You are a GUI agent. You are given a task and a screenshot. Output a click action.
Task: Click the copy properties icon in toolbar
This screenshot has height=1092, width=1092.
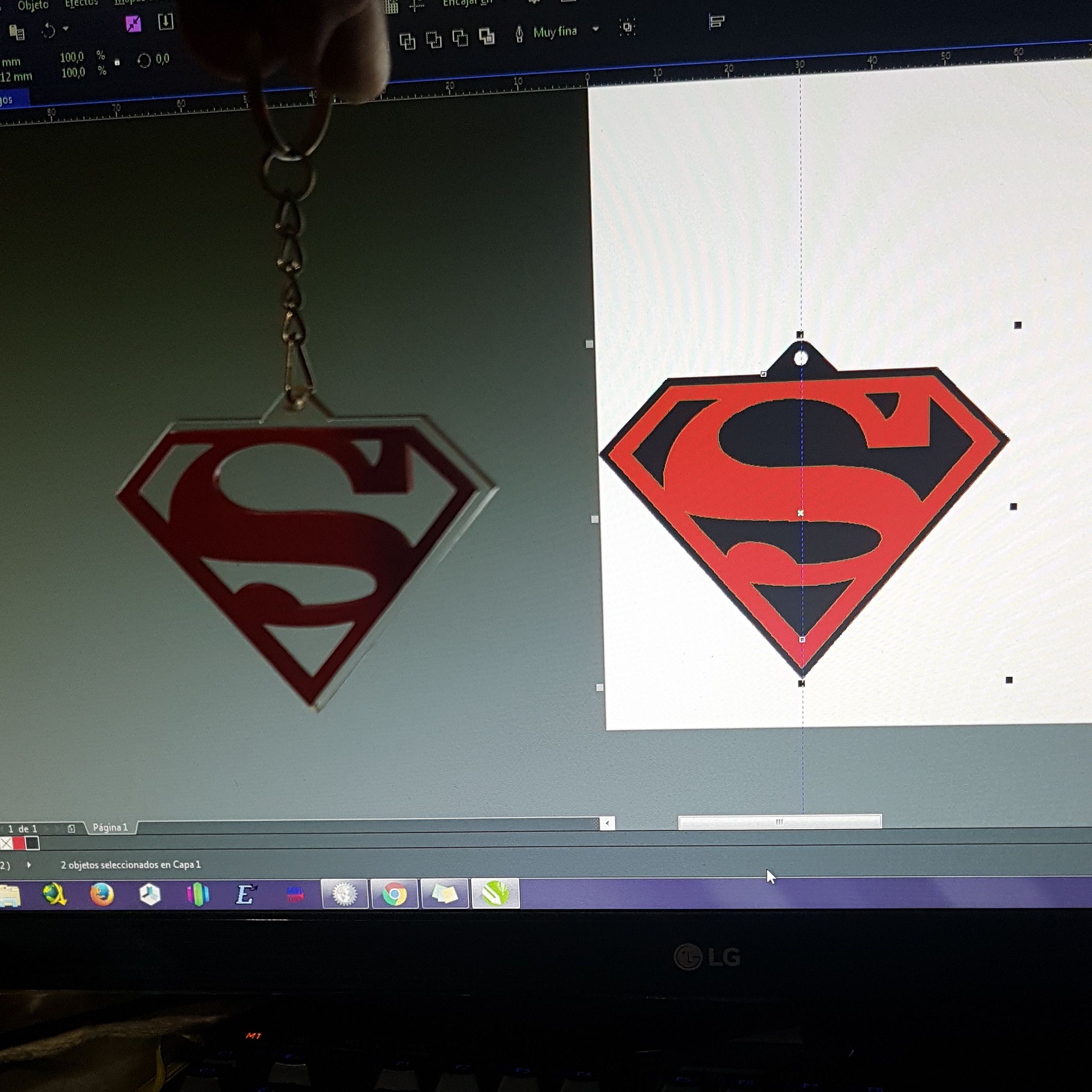click(x=17, y=33)
